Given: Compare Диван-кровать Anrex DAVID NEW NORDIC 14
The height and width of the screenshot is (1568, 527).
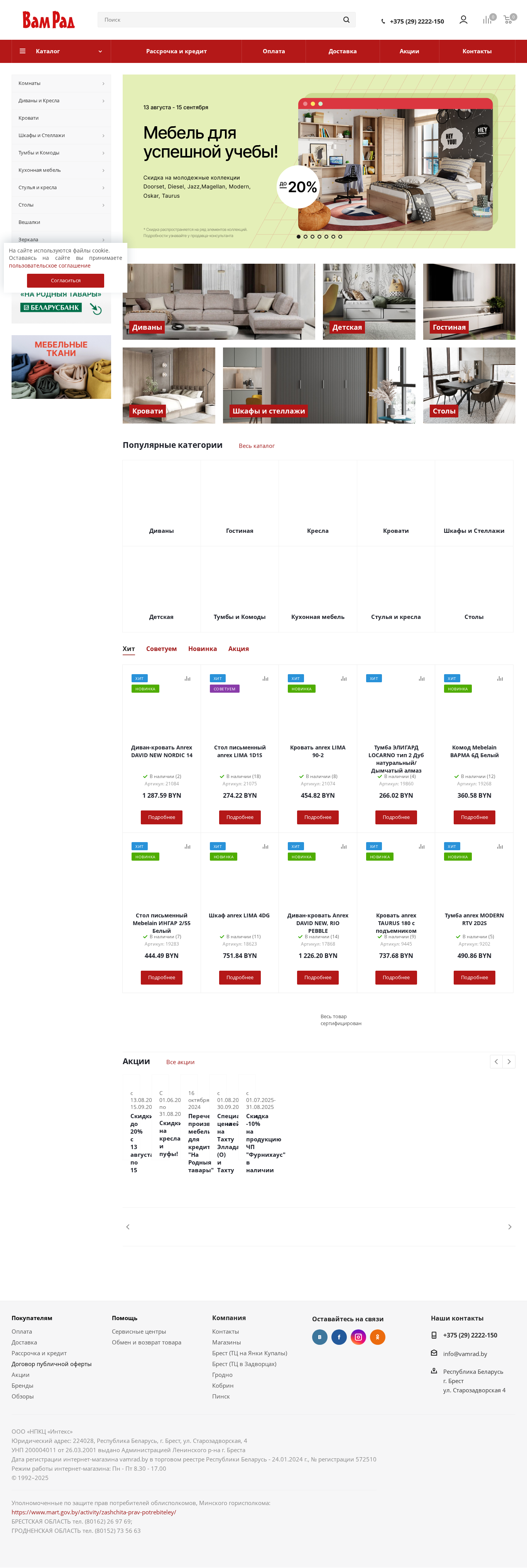Looking at the screenshot, I should pyautogui.click(x=187, y=678).
